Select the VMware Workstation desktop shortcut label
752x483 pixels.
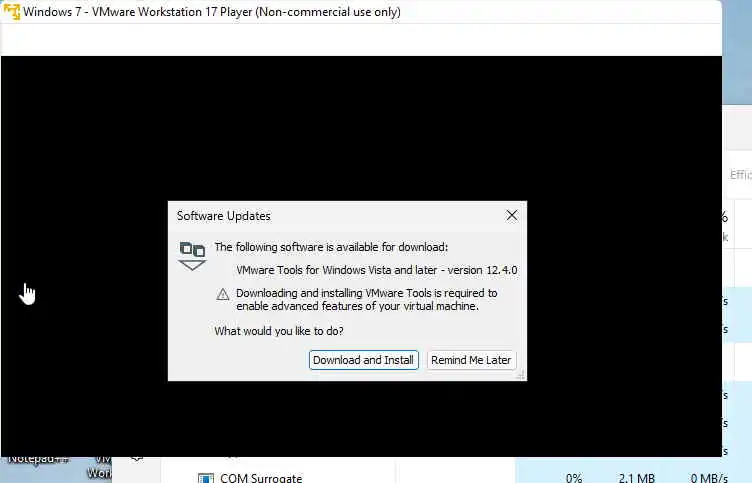click(99, 466)
